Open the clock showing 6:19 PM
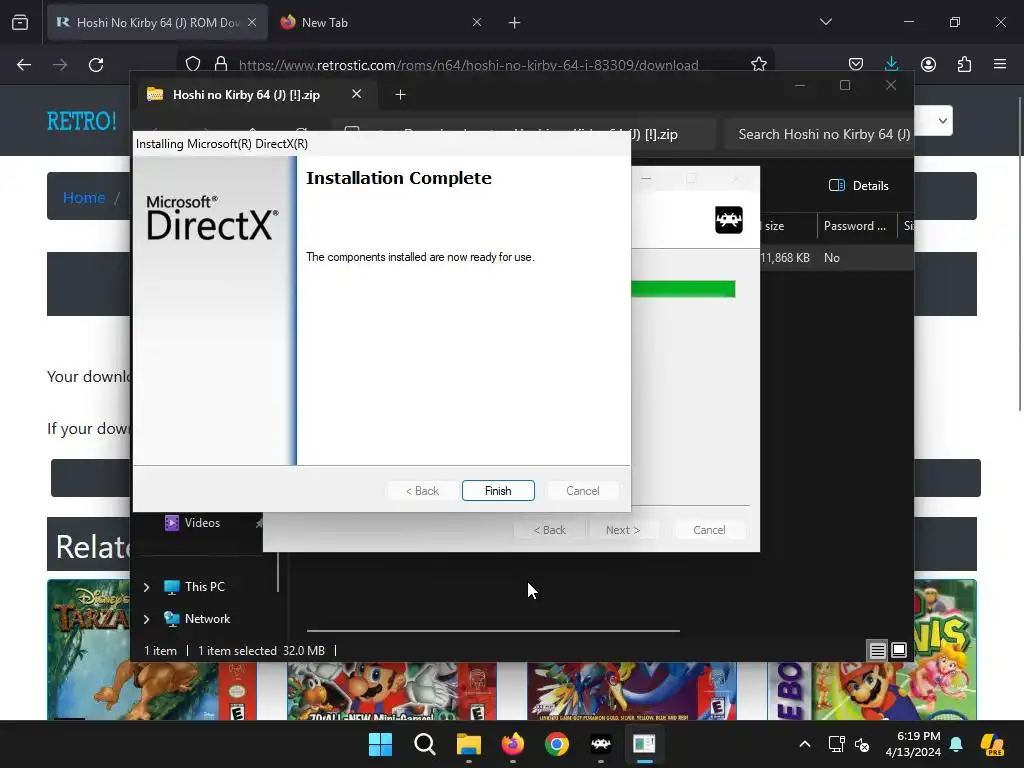1024x768 pixels. click(913, 744)
